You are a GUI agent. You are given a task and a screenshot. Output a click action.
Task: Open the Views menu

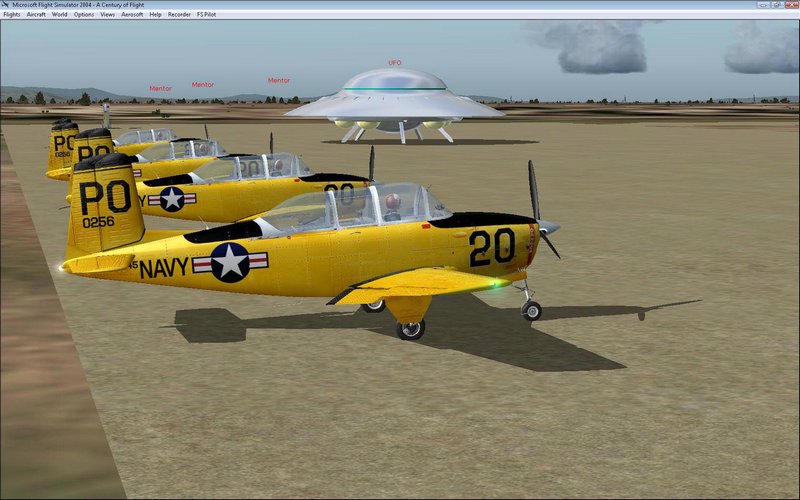(x=108, y=14)
